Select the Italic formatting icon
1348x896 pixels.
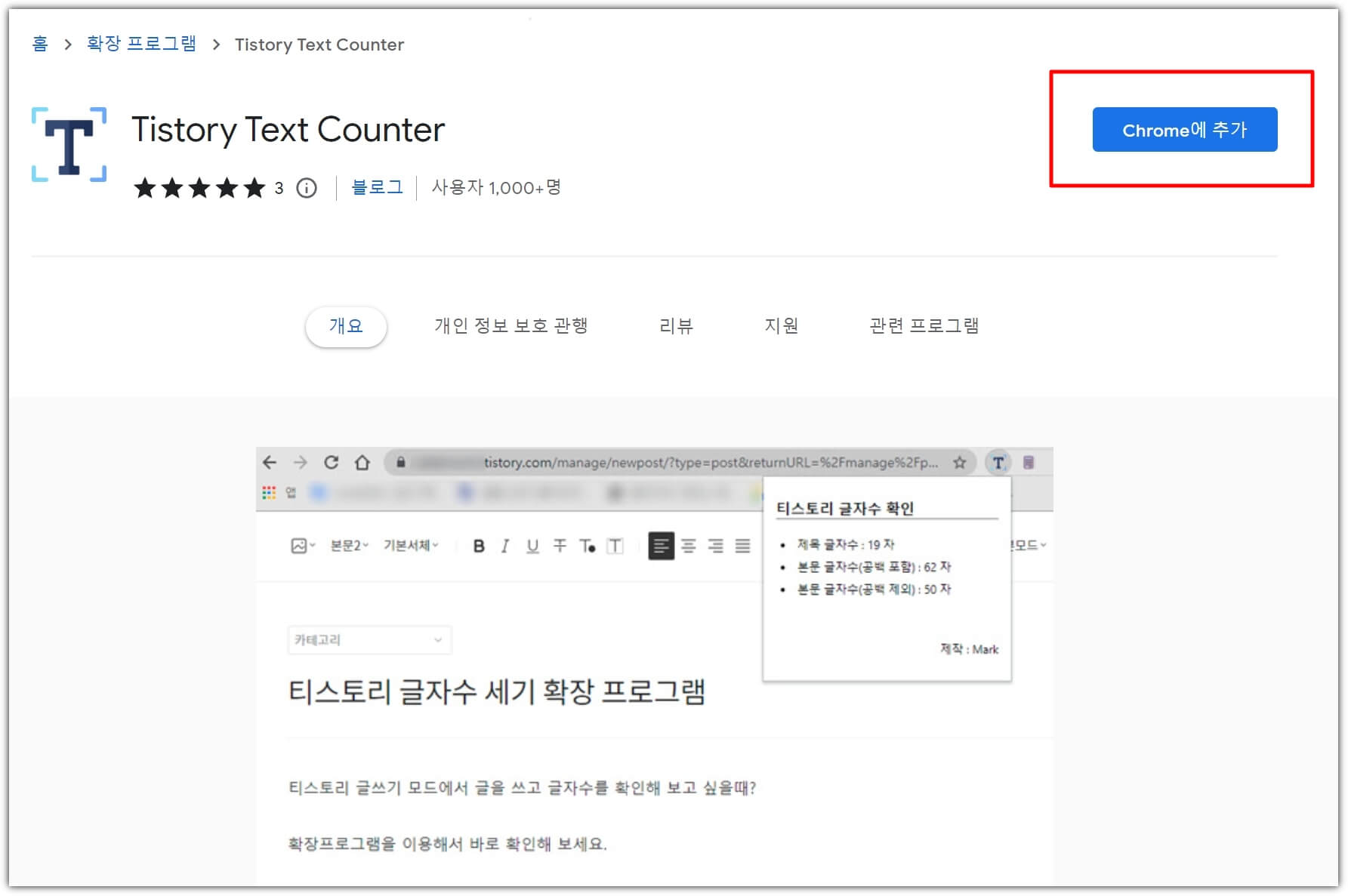(505, 546)
